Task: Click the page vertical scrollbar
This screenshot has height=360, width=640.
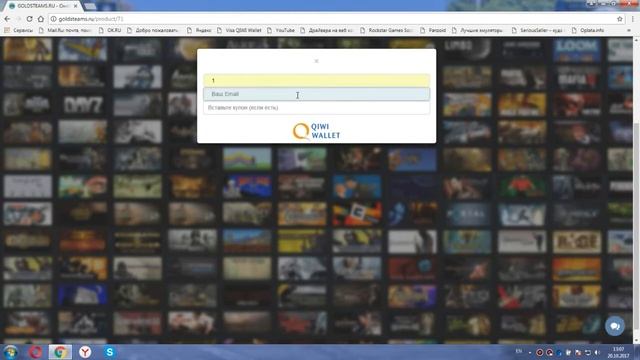Action: tap(636, 190)
